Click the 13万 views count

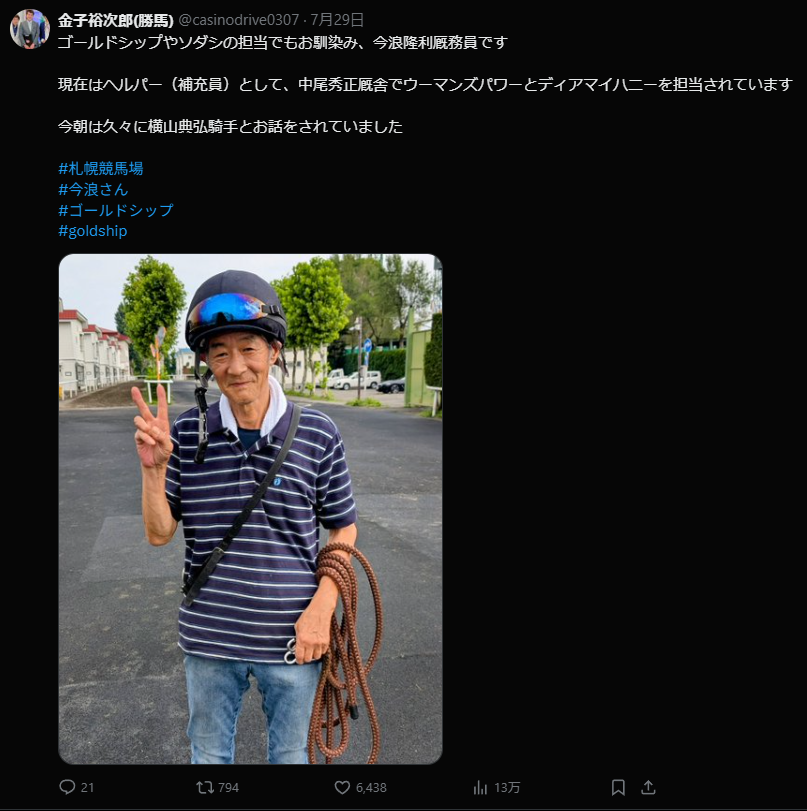pos(507,788)
